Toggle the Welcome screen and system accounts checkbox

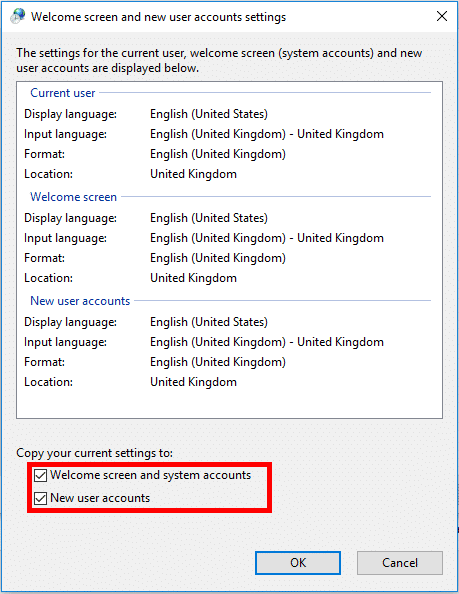coord(41,475)
